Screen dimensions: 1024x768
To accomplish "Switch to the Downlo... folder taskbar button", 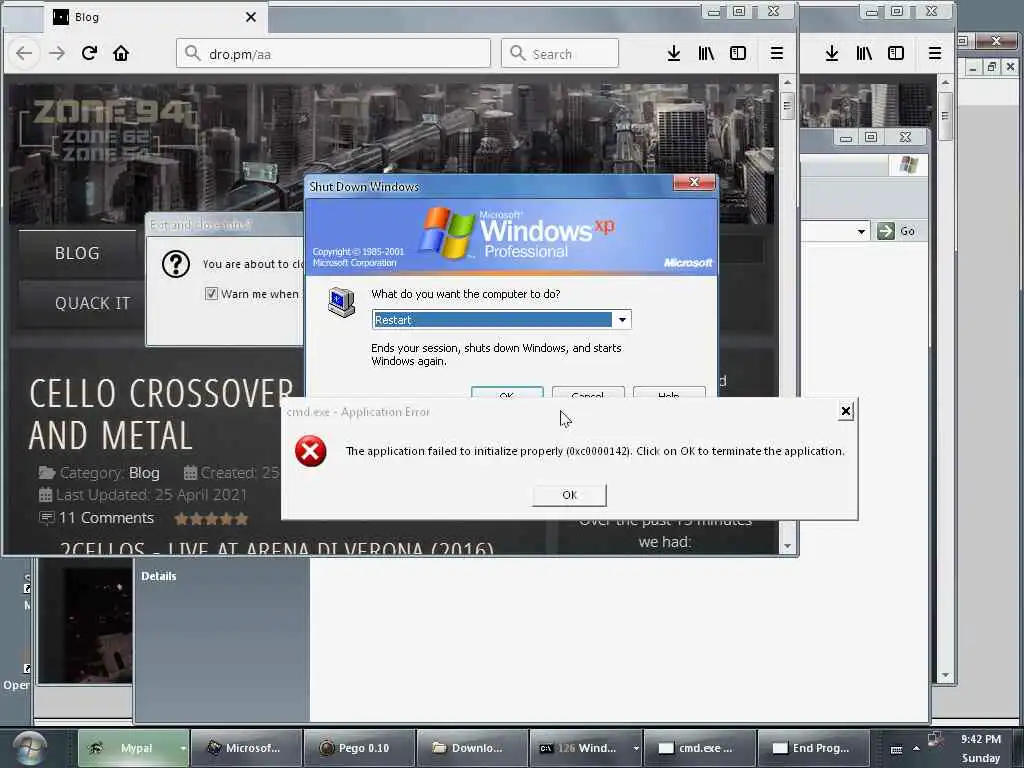I will coord(472,748).
